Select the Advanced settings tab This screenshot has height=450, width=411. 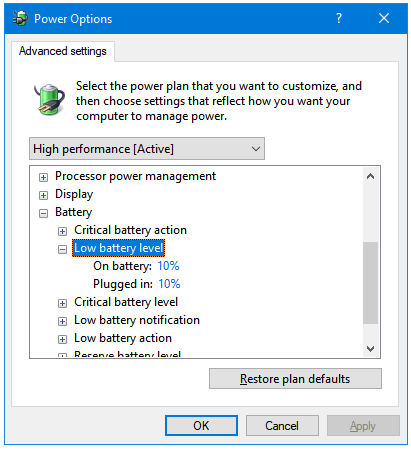pyautogui.click(x=63, y=51)
